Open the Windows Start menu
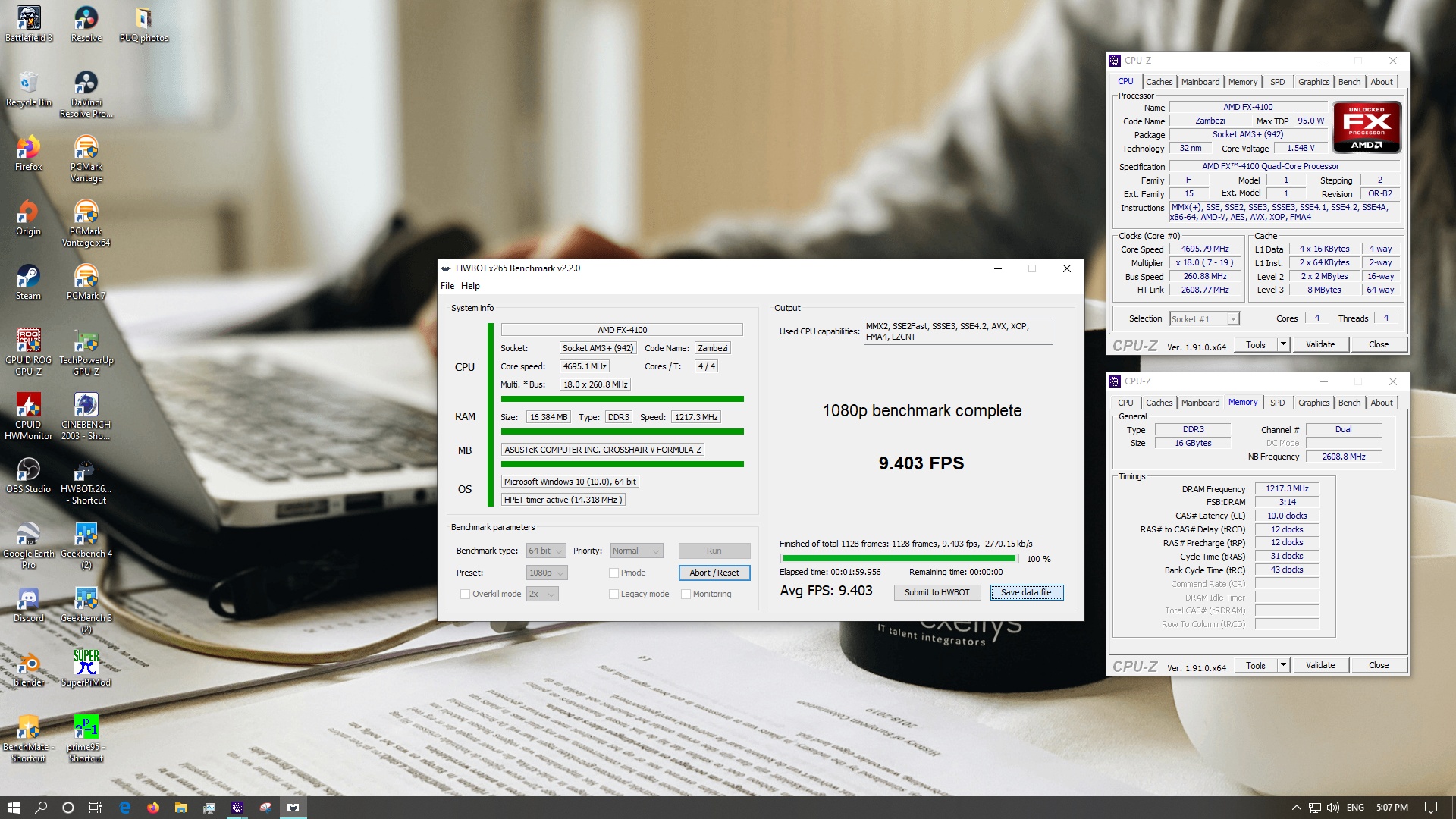 click(13, 808)
